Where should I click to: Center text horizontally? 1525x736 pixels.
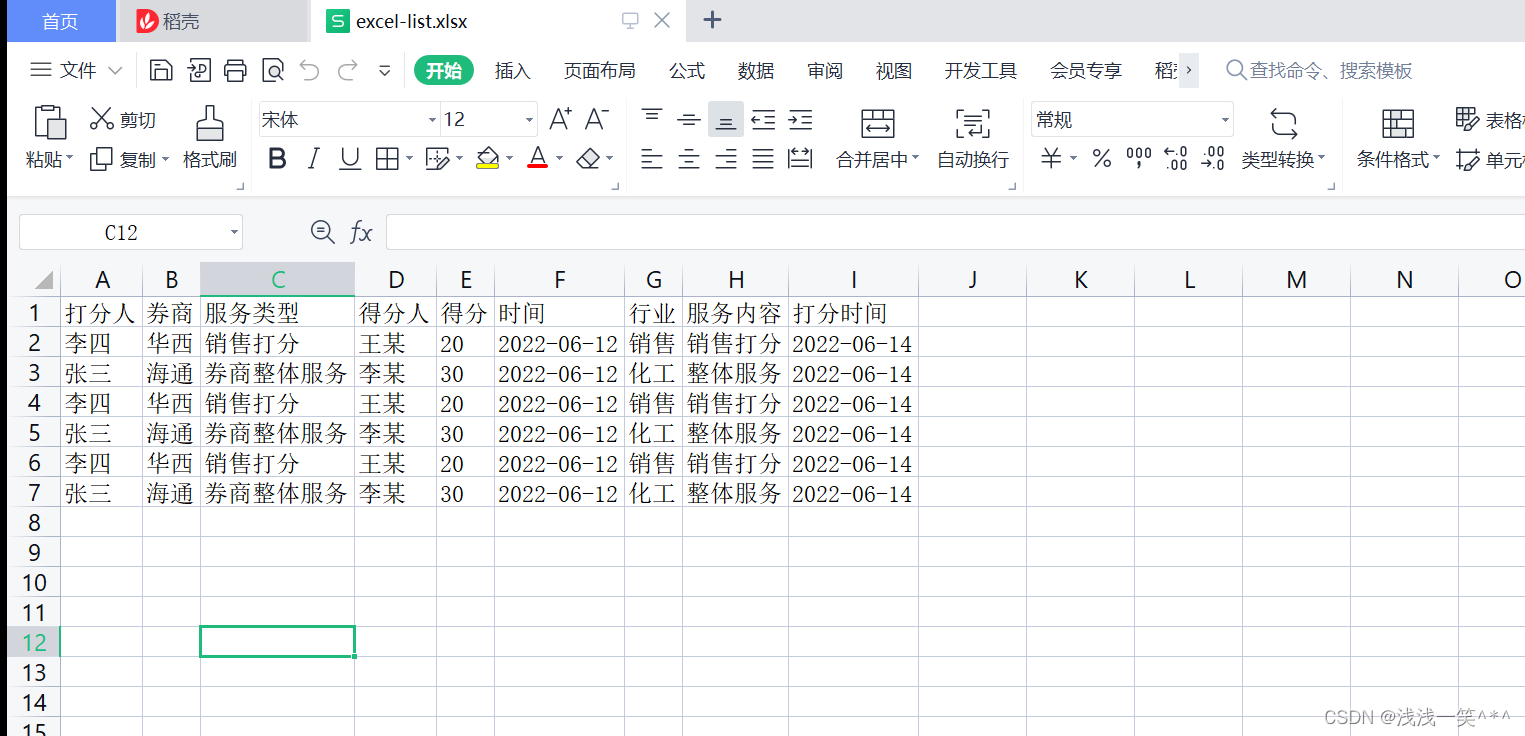click(x=689, y=158)
